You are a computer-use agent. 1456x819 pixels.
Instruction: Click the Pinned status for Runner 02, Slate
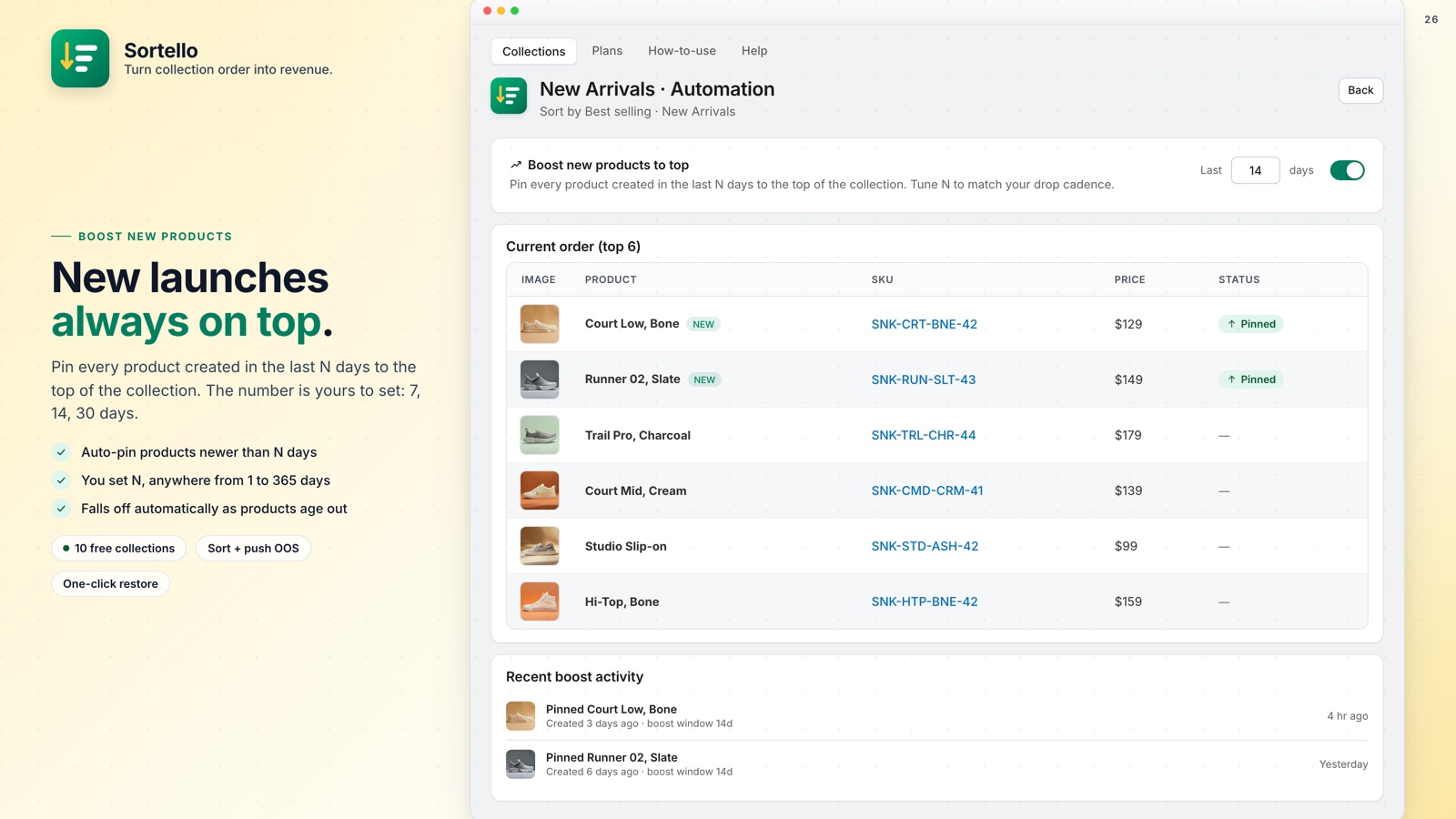click(1251, 379)
